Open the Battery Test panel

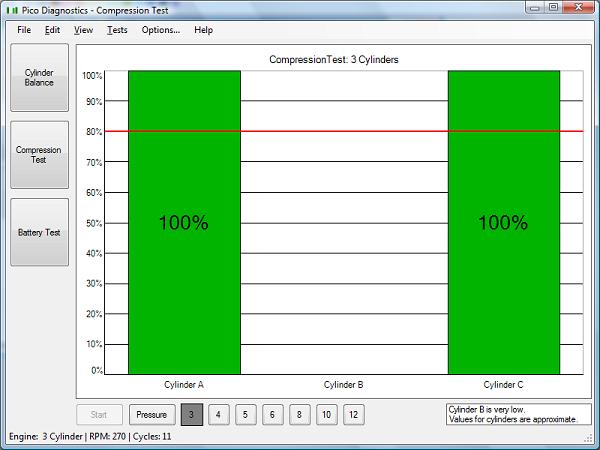39,232
